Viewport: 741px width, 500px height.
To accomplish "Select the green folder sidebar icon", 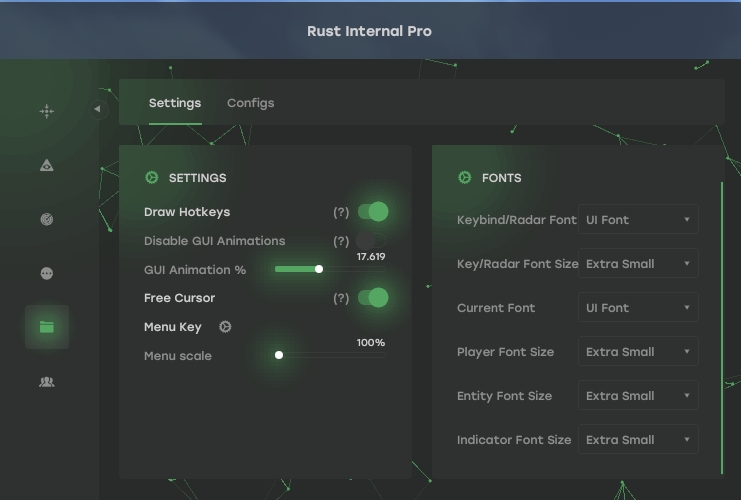I will pos(47,327).
